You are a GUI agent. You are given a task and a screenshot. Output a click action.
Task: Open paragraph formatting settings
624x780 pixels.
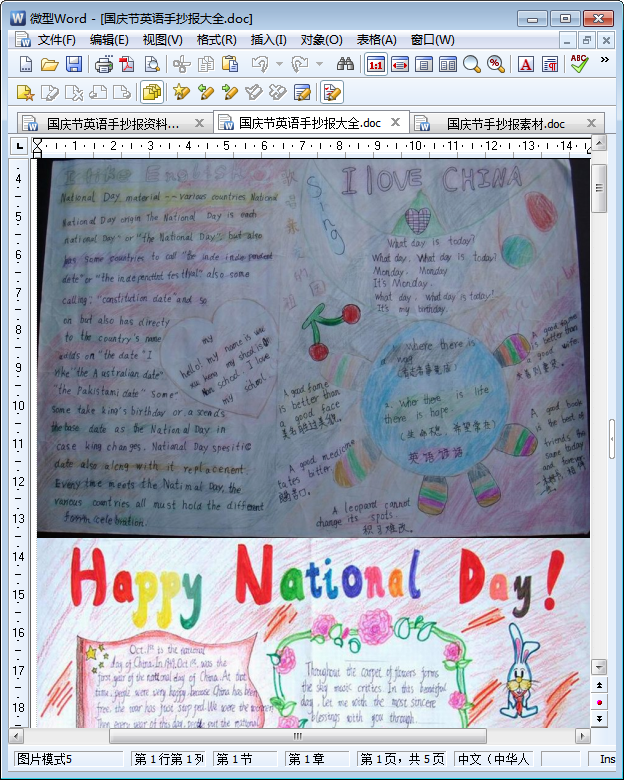pos(550,64)
